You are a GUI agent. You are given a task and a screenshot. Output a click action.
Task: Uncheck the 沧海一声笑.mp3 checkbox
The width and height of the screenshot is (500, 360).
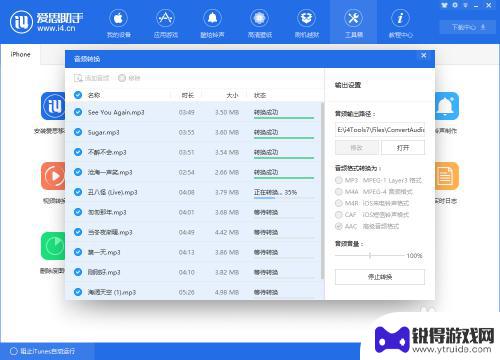coord(78,172)
